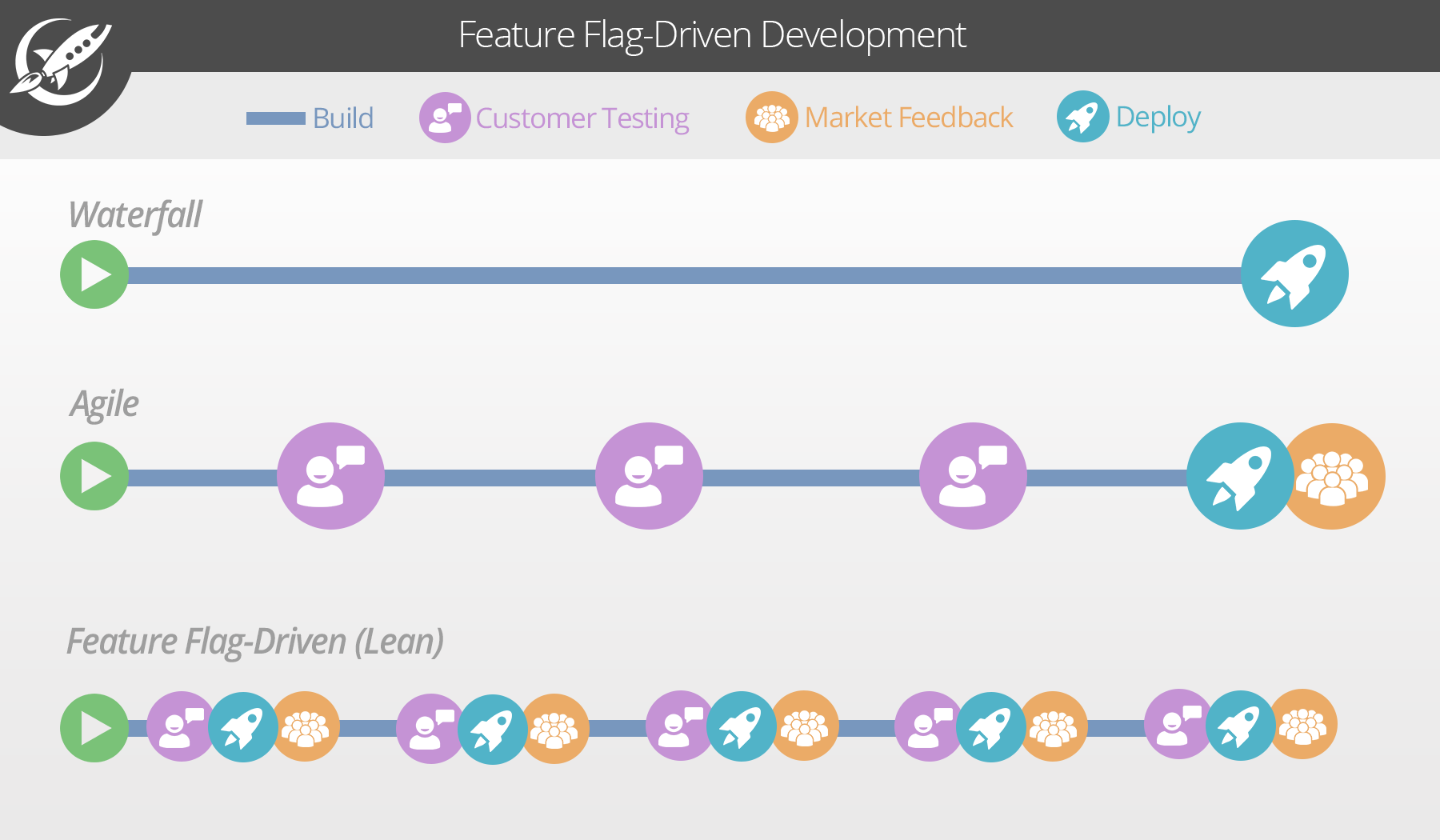
Task: Click the first Customer Testing icon on Lean timeline
Action: pyautogui.click(x=179, y=728)
